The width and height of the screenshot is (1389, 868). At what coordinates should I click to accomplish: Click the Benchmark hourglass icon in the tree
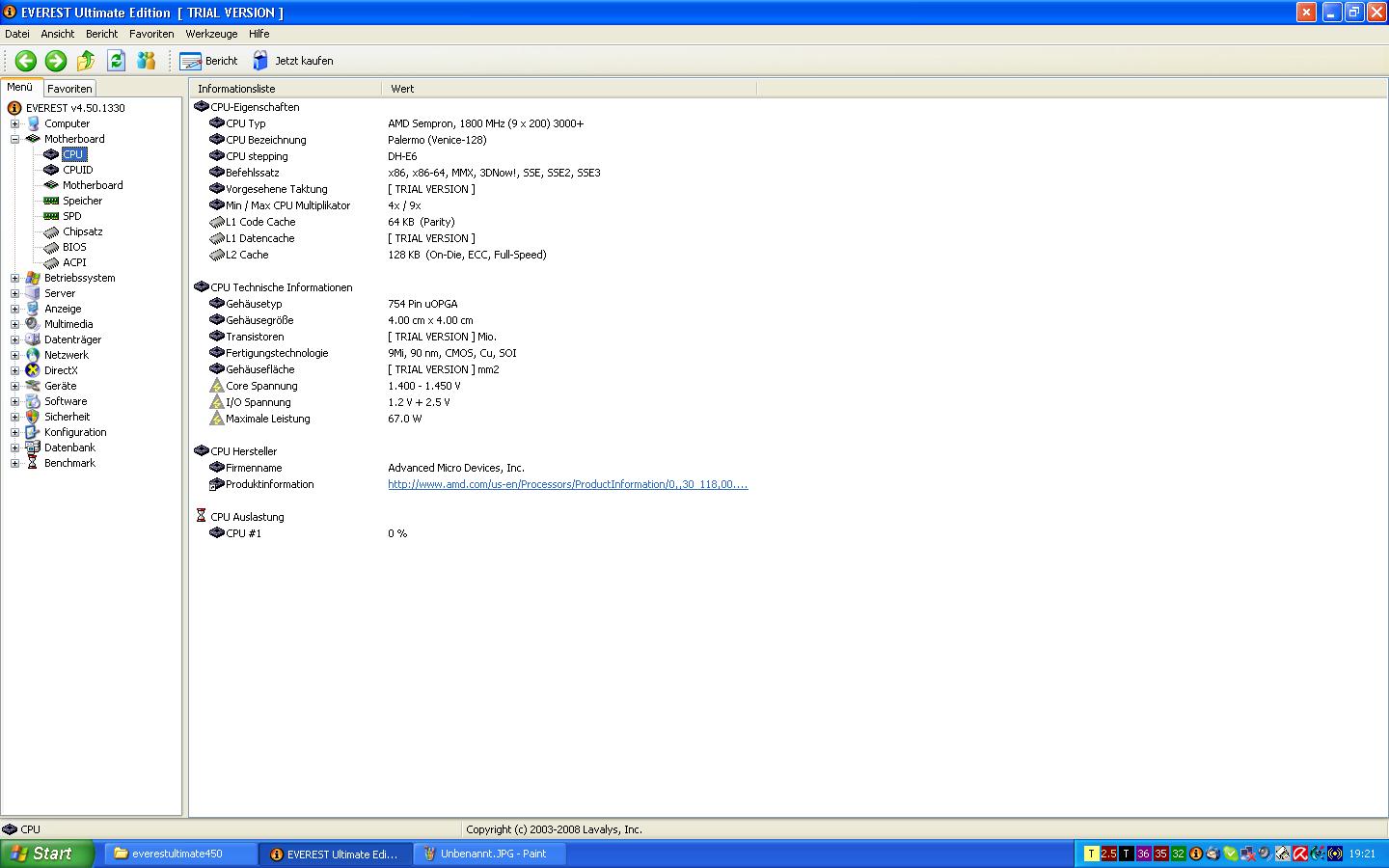[33, 463]
